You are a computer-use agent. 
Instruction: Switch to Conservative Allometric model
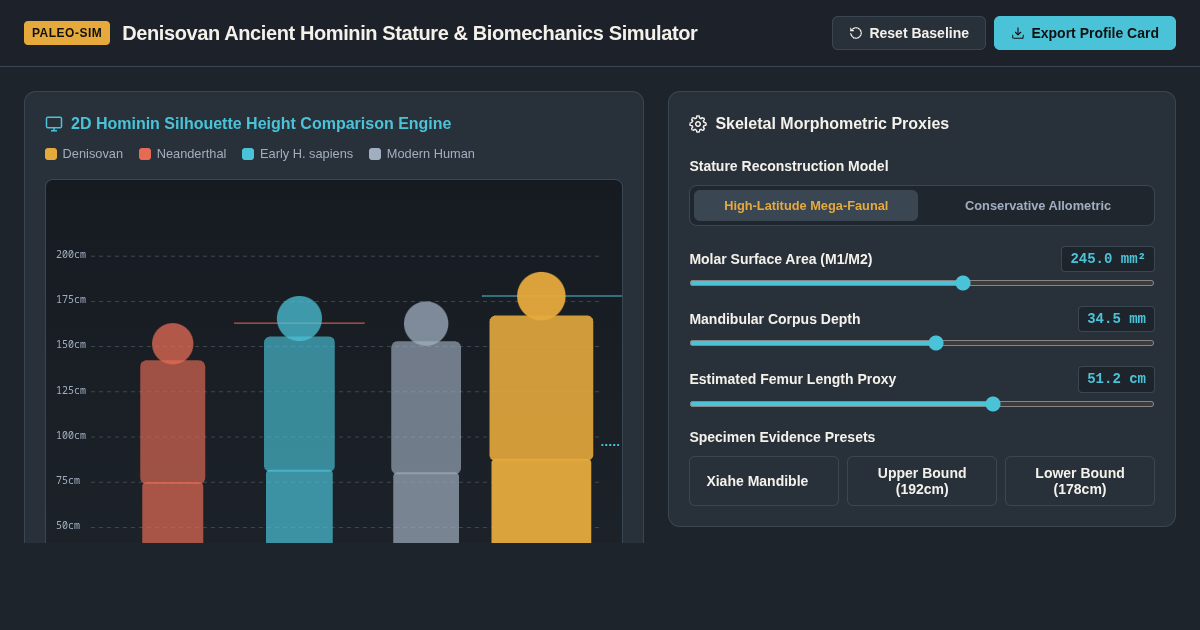click(1038, 205)
